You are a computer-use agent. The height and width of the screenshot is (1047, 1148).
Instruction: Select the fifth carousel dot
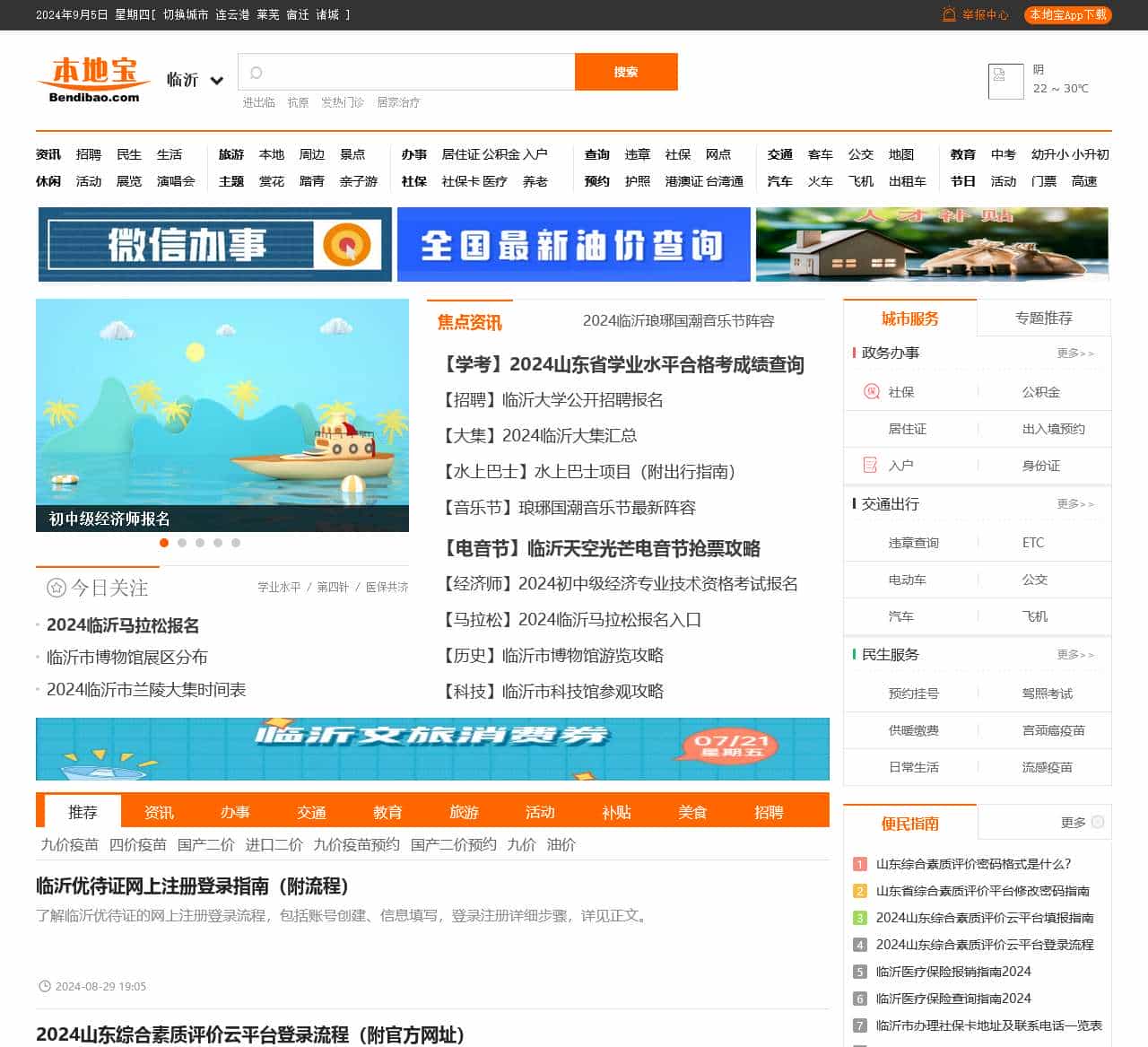236,543
